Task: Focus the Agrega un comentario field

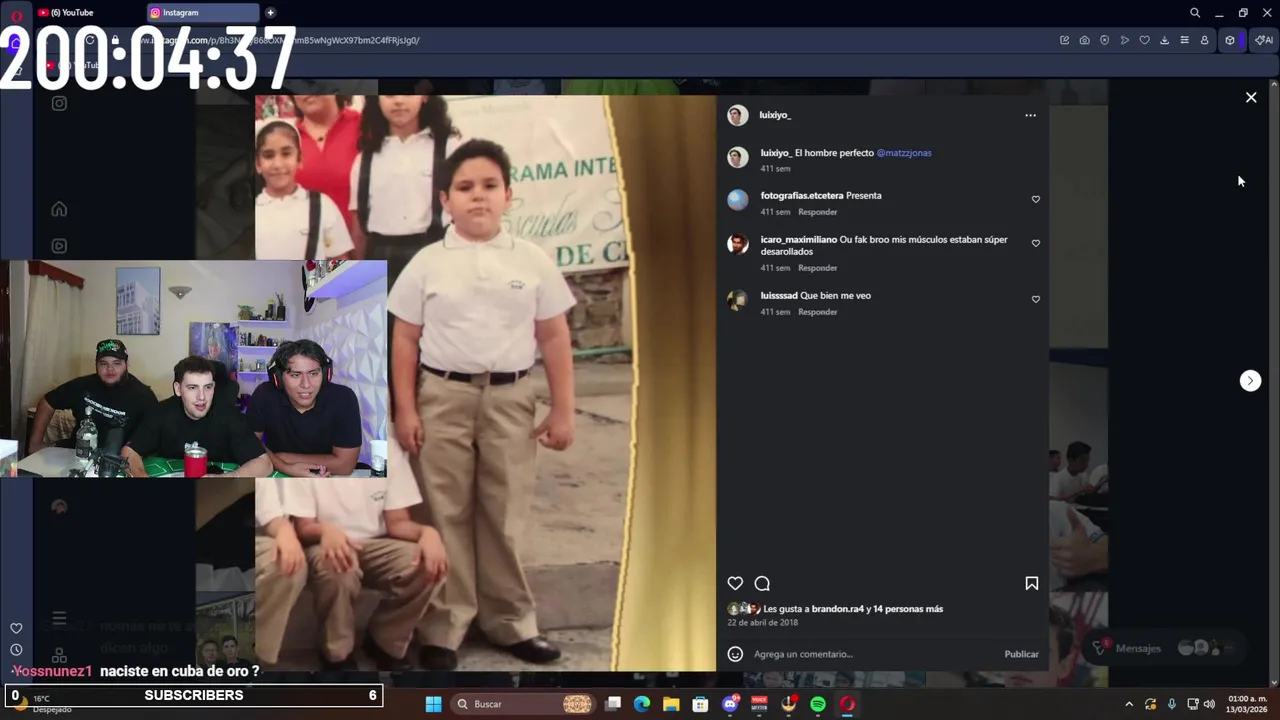Action: [x=875, y=654]
